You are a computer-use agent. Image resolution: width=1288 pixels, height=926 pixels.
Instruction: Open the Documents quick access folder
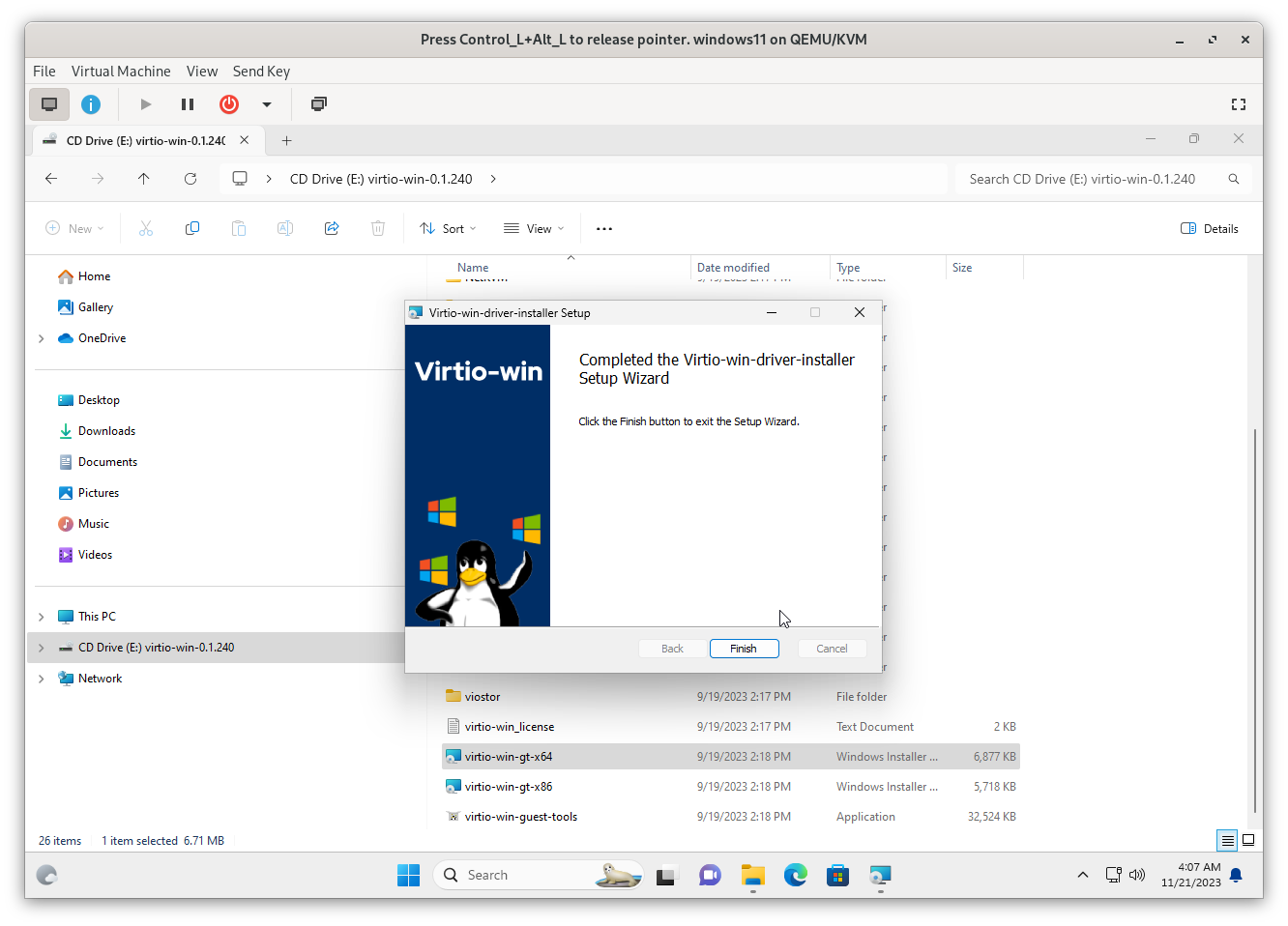point(107,462)
